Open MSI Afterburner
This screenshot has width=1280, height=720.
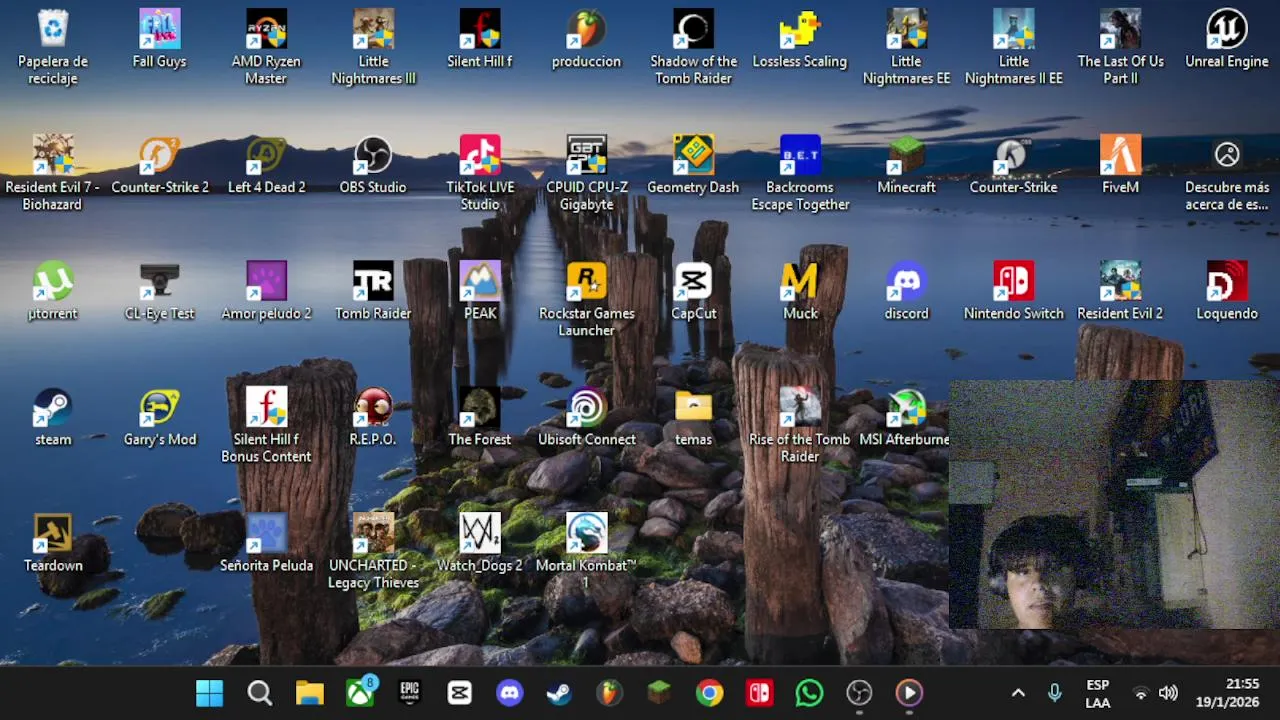906,417
